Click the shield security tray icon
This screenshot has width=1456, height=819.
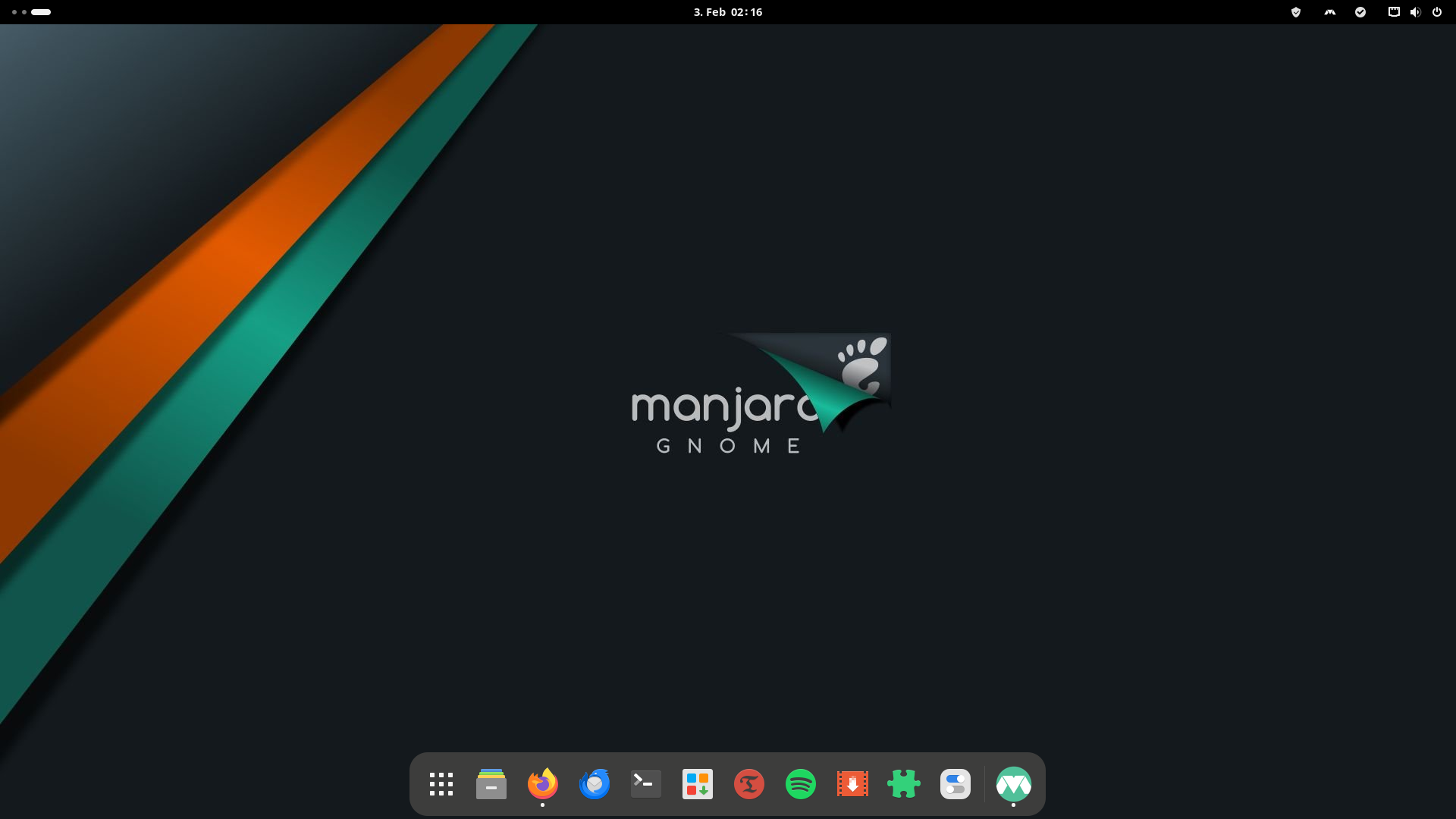[x=1296, y=12]
